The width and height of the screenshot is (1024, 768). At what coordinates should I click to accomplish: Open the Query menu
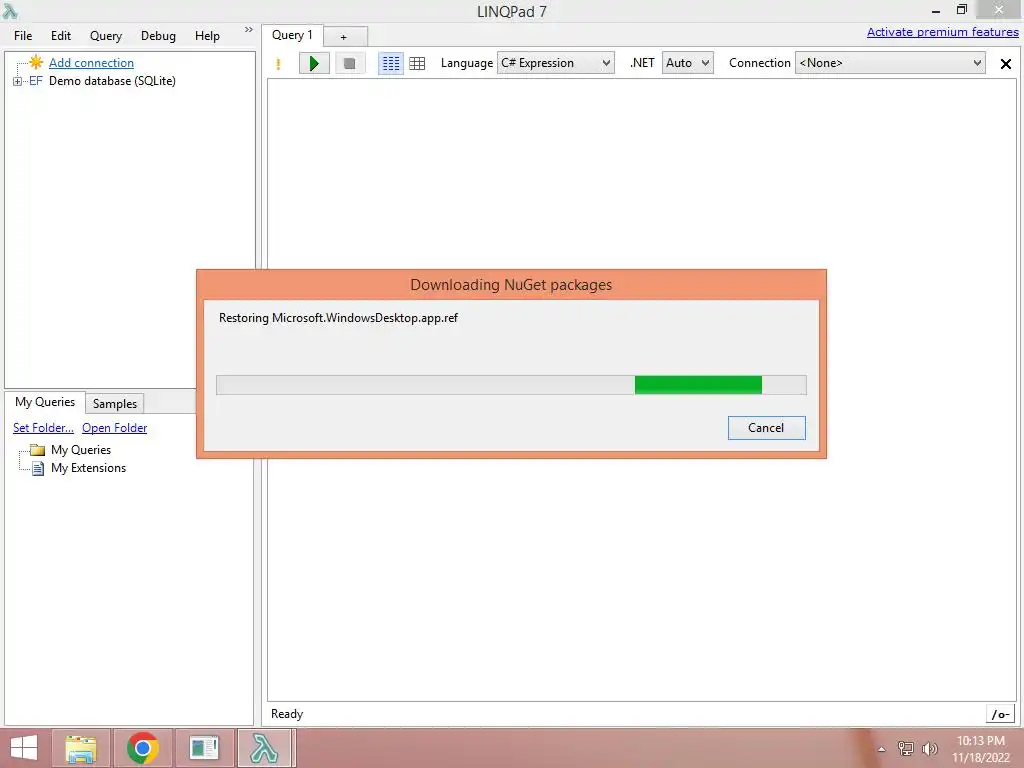(106, 36)
